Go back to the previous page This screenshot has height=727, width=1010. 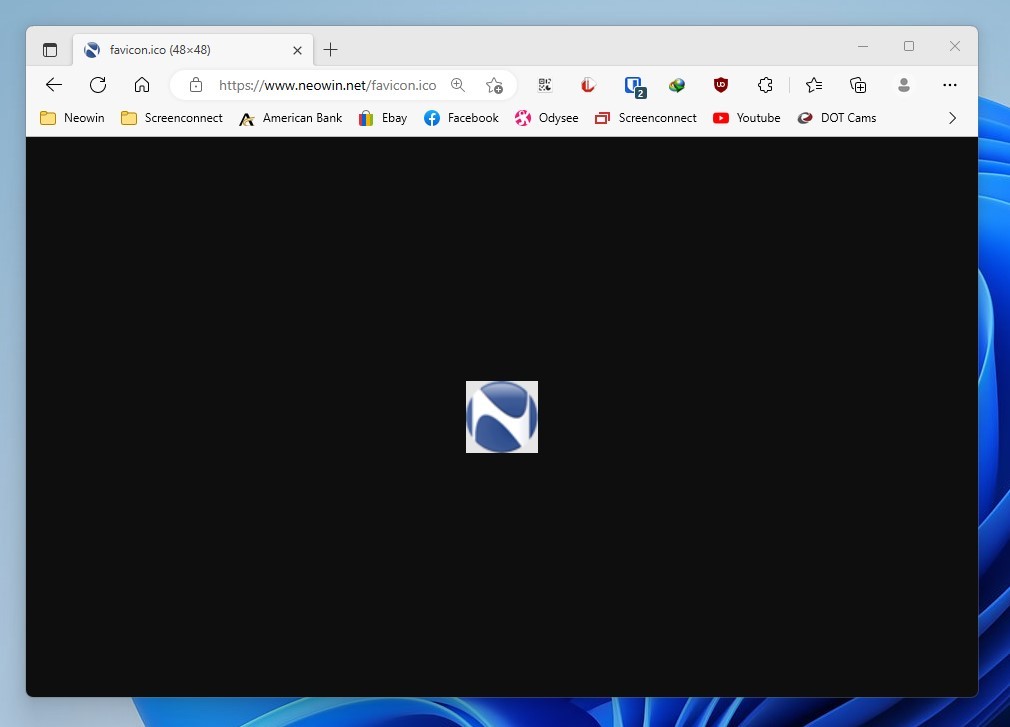tap(54, 85)
